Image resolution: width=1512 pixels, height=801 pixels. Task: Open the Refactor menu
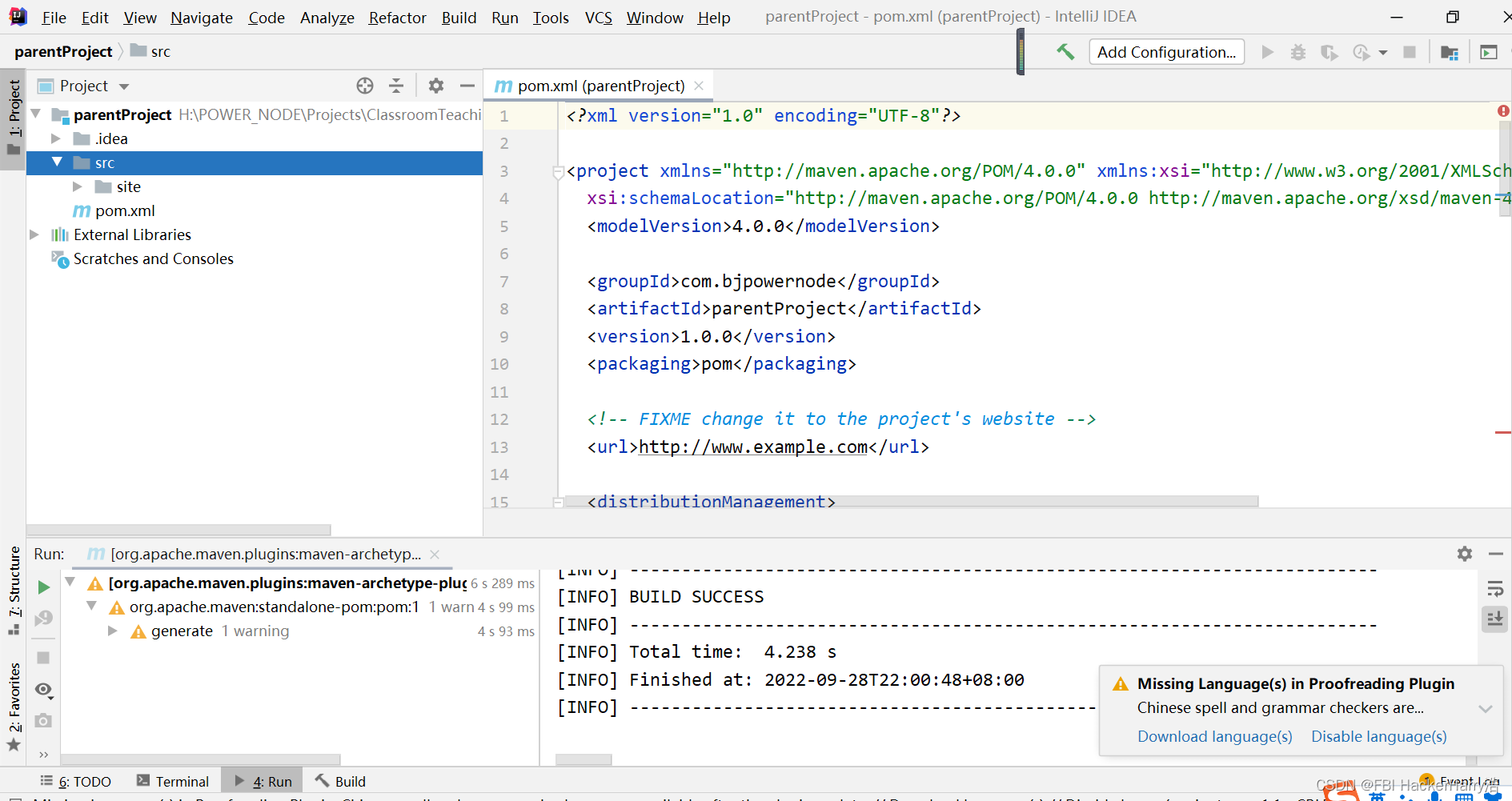point(397,18)
